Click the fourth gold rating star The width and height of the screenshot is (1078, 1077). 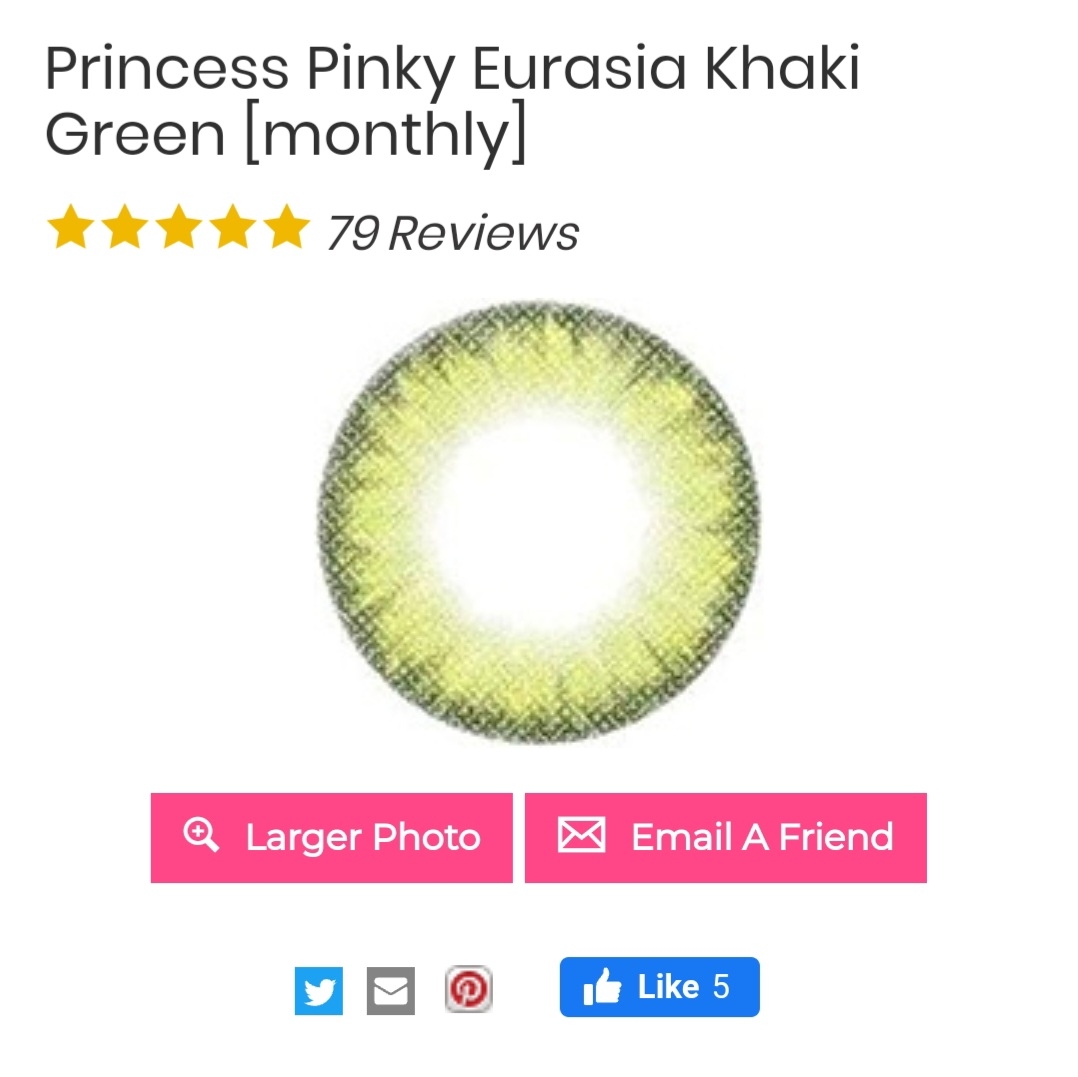click(233, 225)
